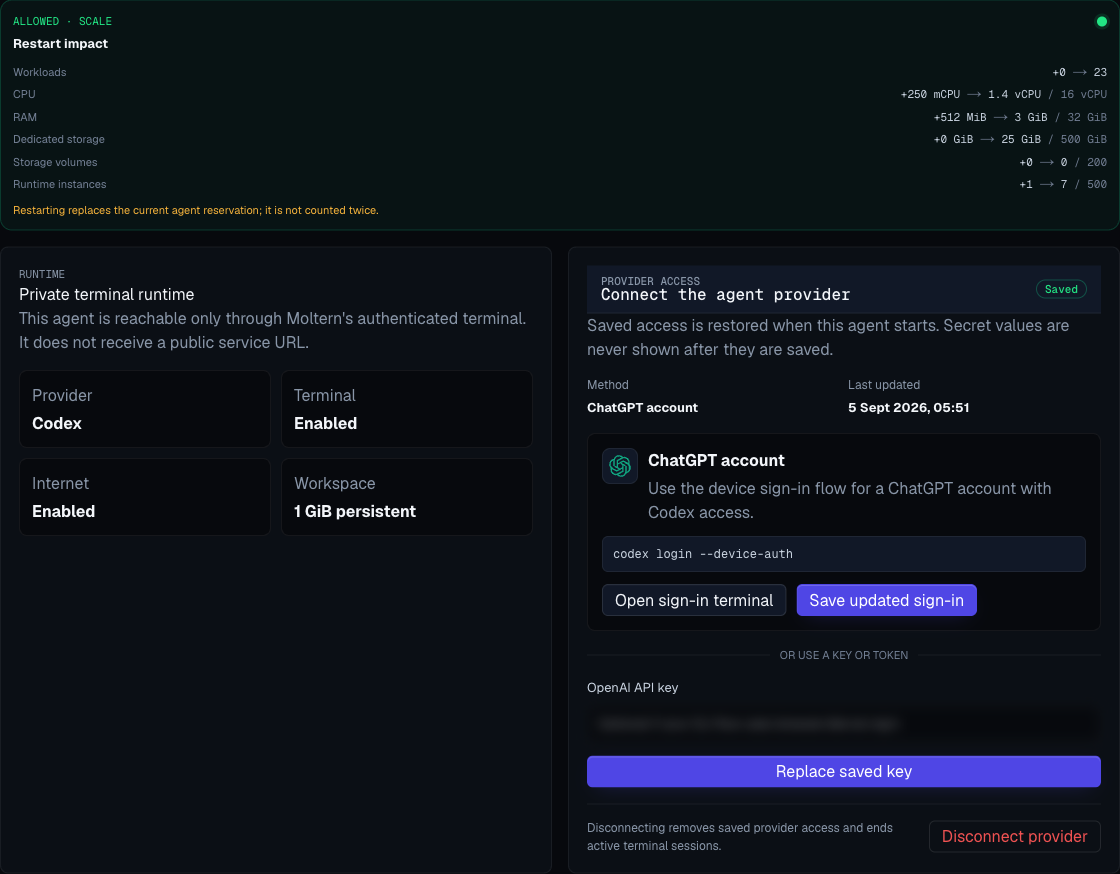Click the last updated date 5 Sept 2026

[909, 408]
